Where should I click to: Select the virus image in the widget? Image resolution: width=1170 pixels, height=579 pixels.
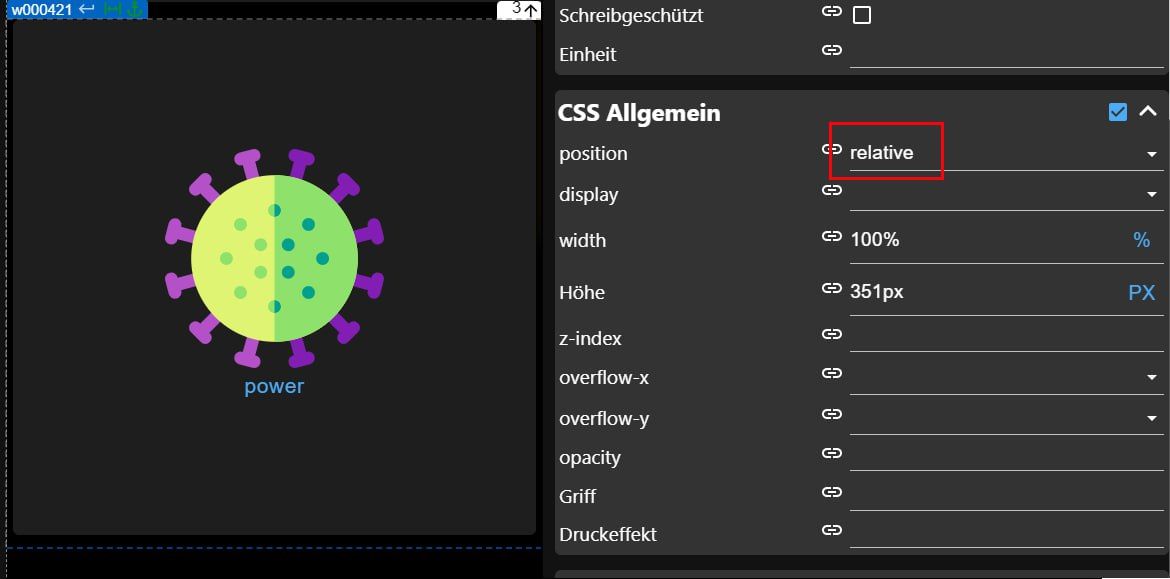coord(275,258)
